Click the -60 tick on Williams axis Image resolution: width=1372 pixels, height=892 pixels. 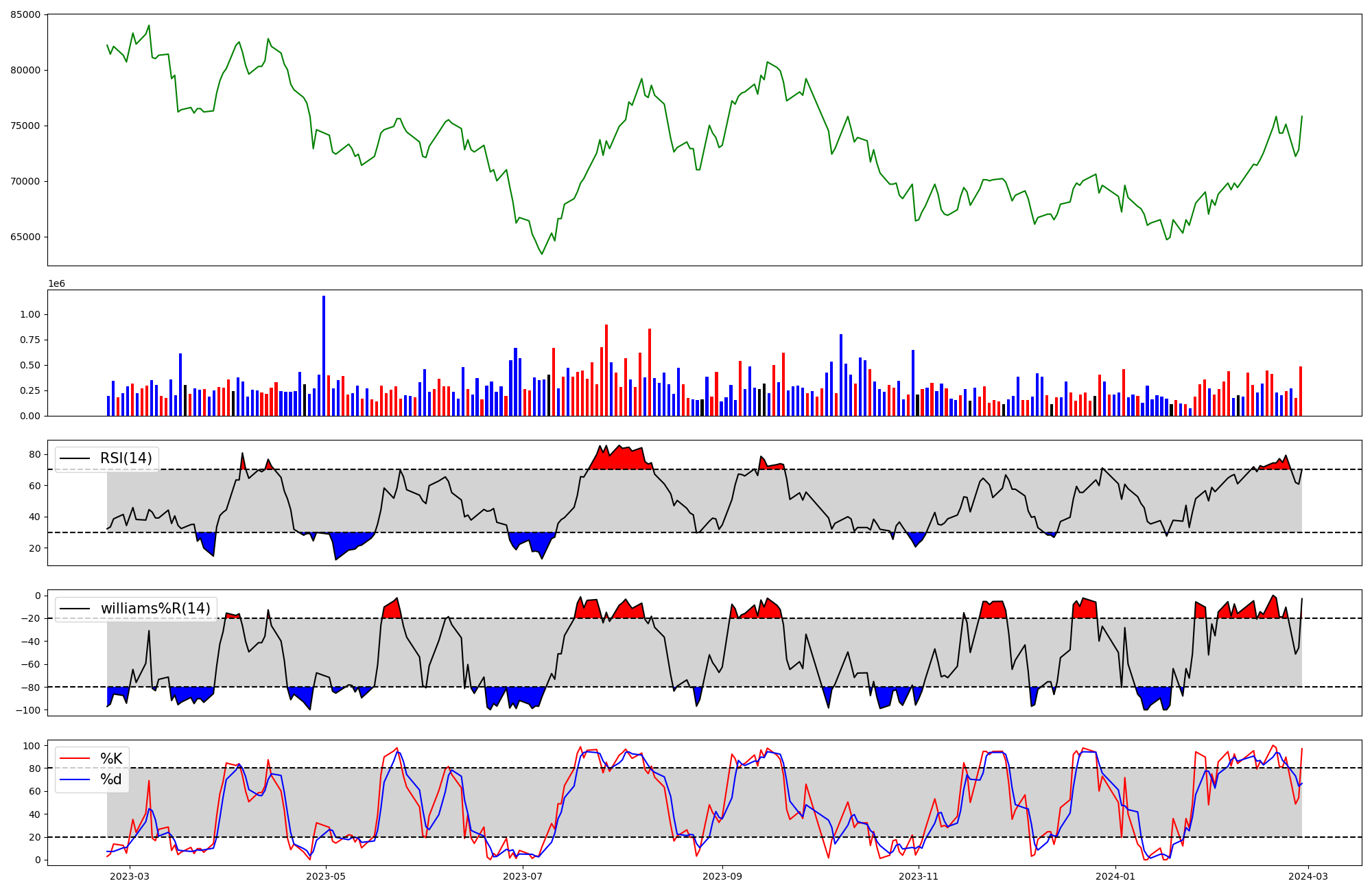pyautogui.click(x=31, y=664)
